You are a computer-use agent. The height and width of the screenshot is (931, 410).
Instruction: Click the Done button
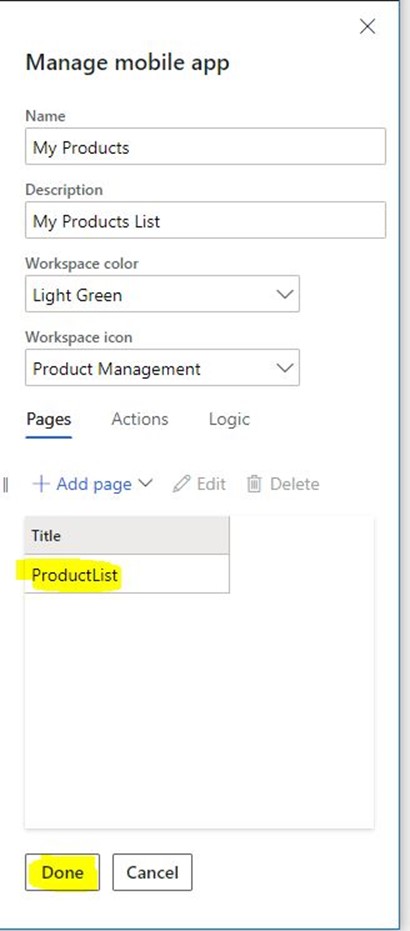click(x=62, y=872)
